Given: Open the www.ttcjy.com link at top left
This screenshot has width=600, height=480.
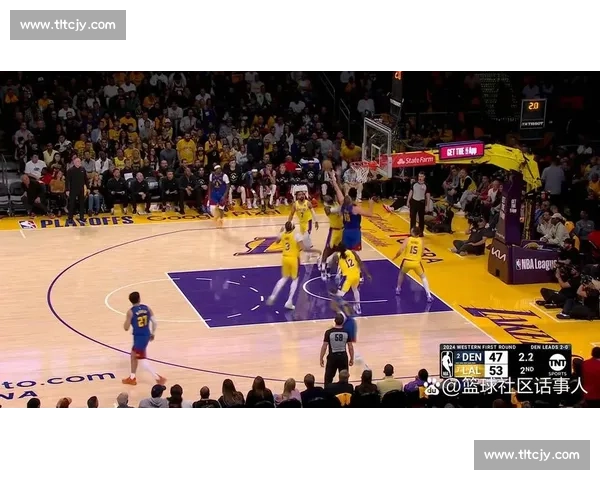Looking at the screenshot, I should (68, 24).
